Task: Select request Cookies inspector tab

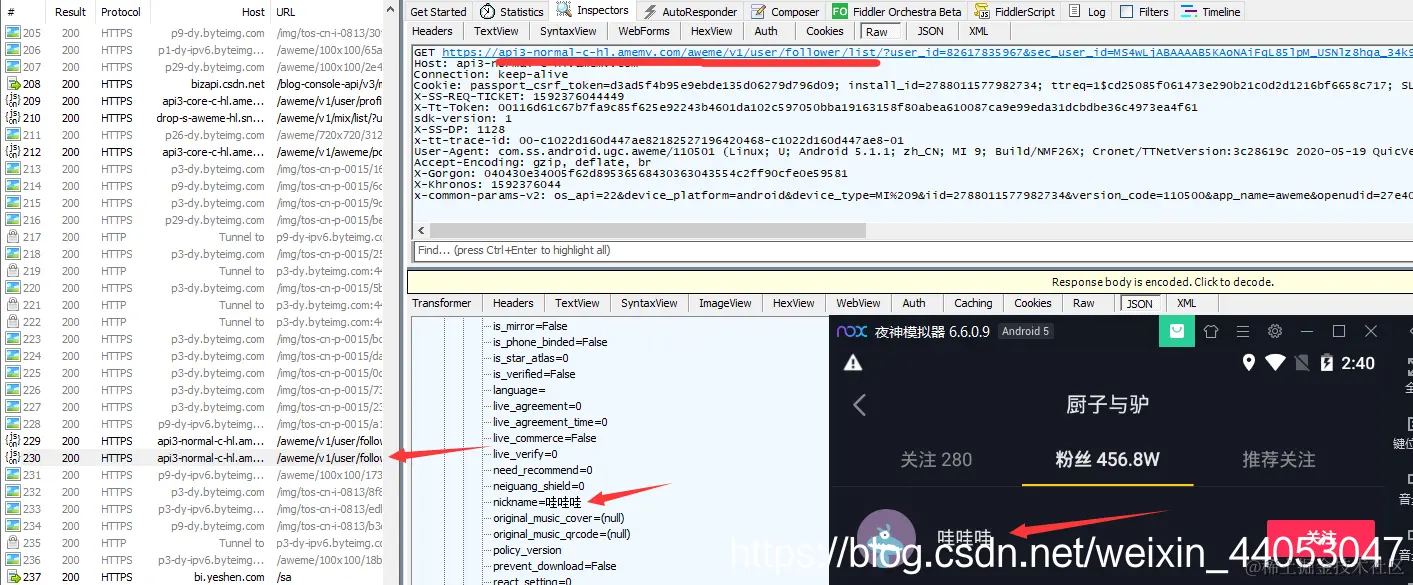Action: pos(825,31)
